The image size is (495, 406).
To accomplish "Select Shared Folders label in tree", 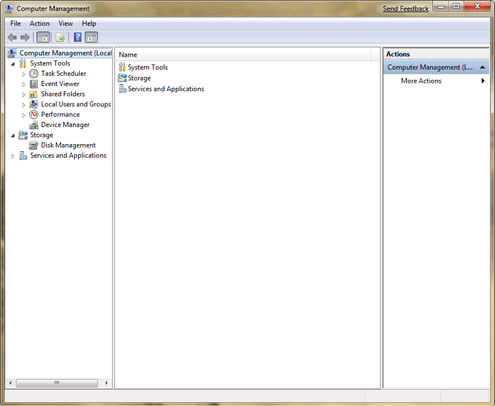I will point(63,94).
